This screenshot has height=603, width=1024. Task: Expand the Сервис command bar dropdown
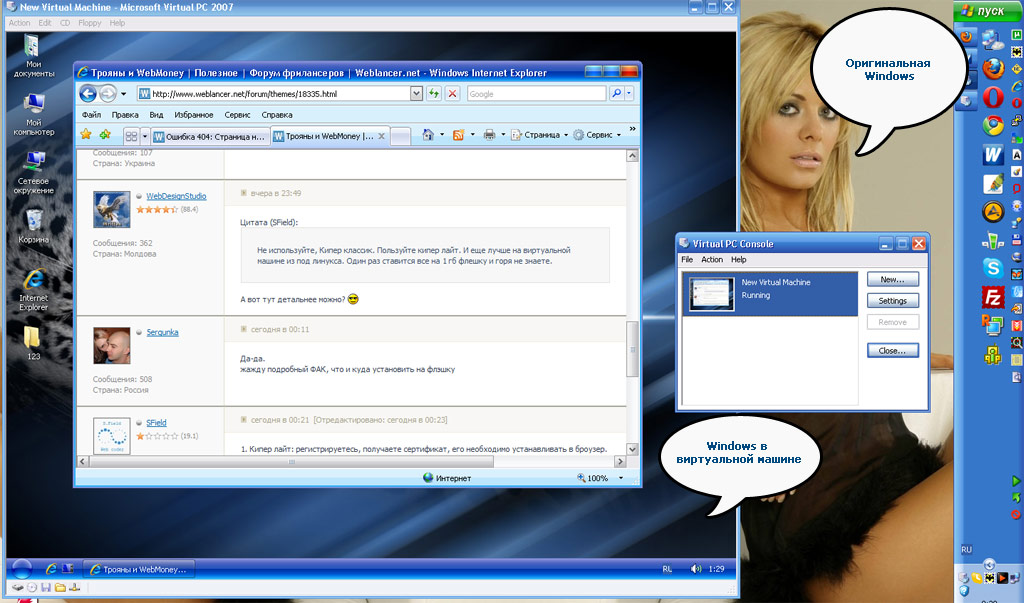(x=618, y=135)
